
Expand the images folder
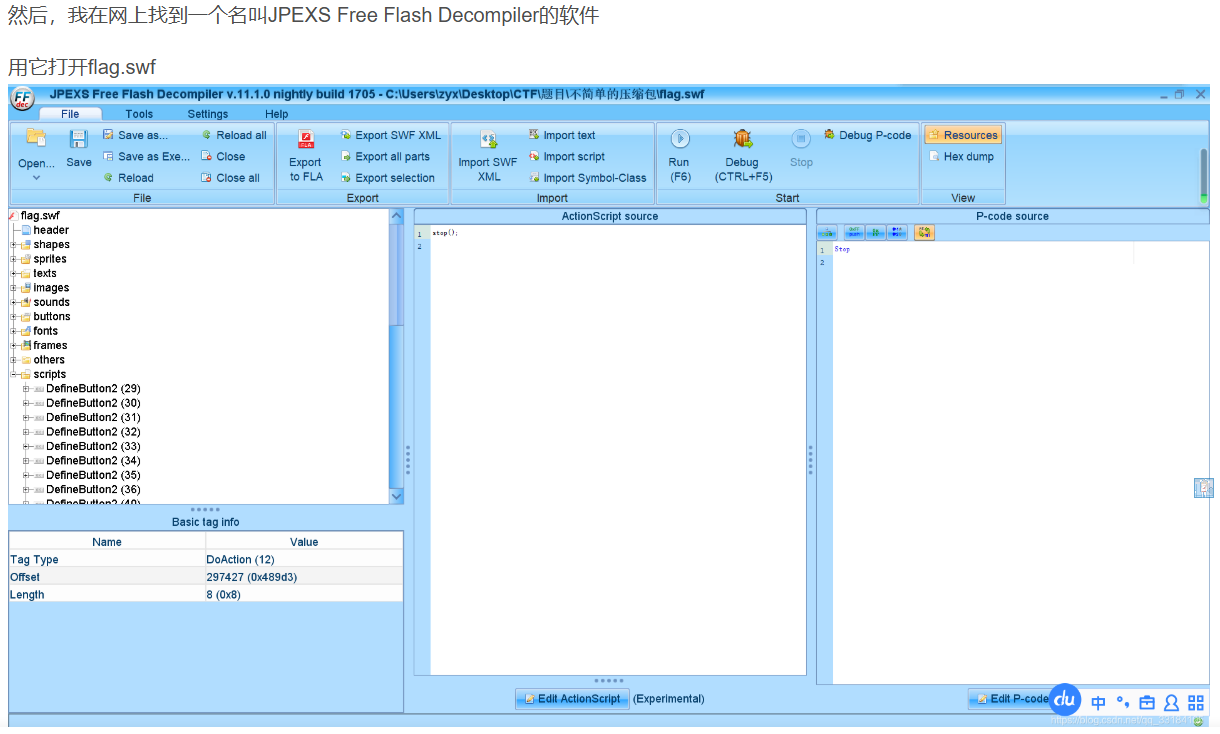[x=14, y=288]
